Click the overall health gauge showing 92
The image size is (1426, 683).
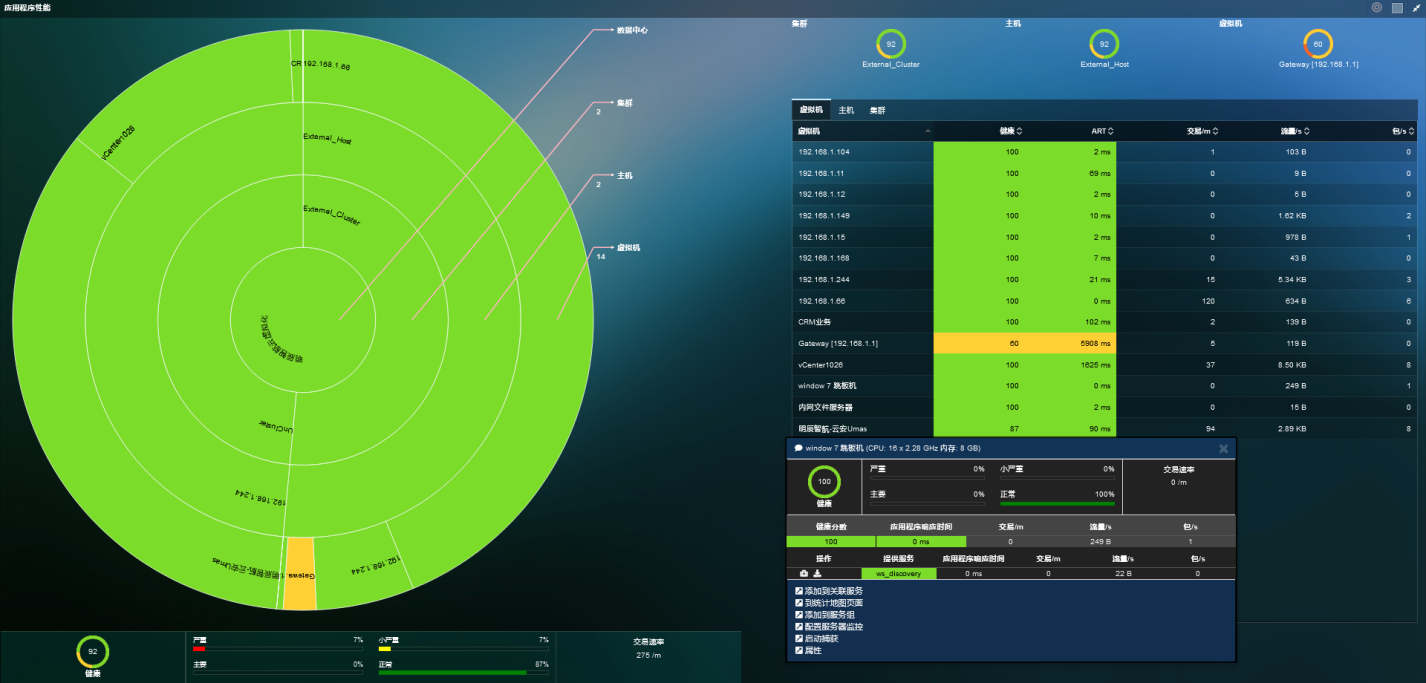(x=93, y=651)
